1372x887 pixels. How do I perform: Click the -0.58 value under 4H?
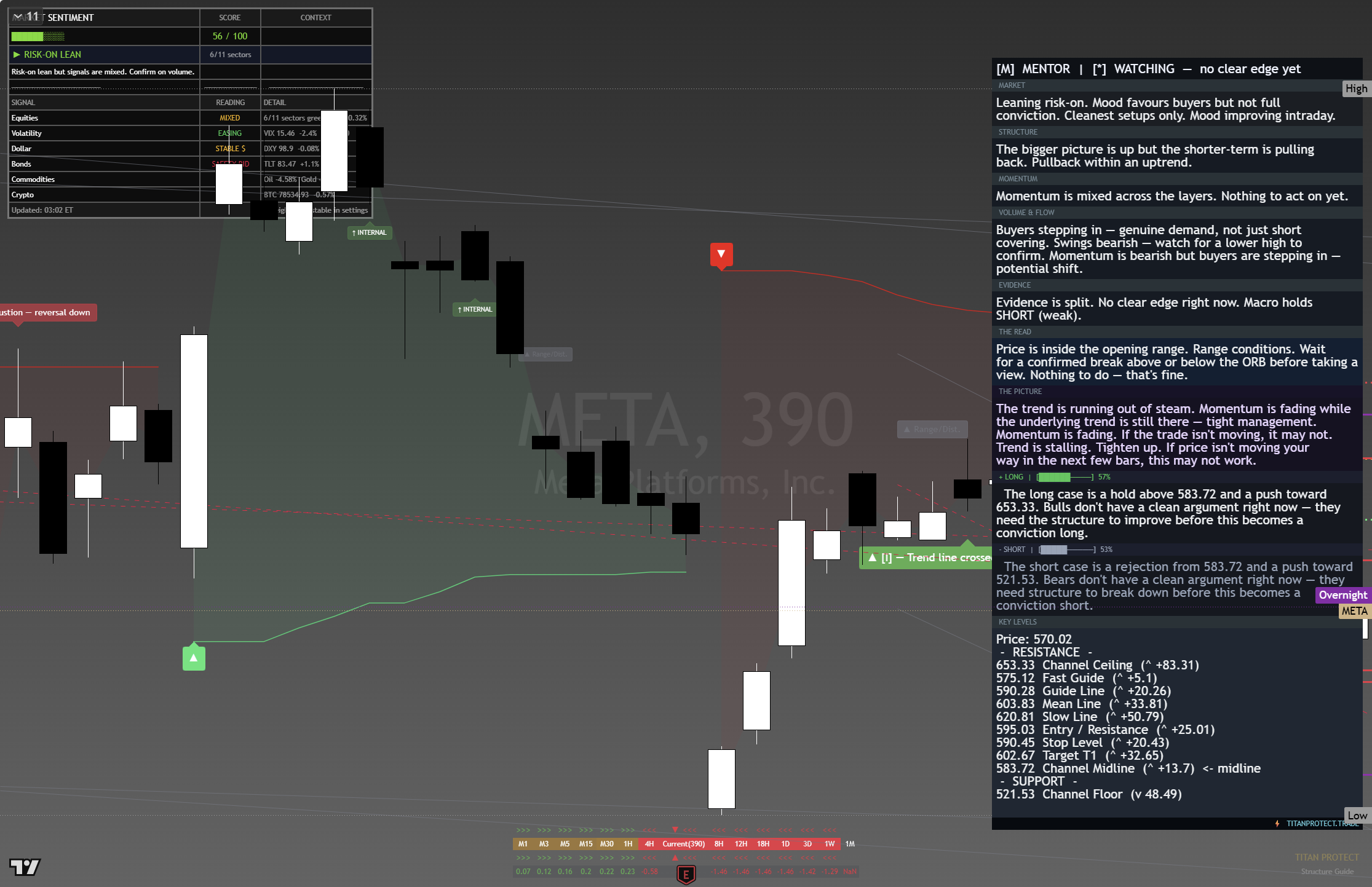(649, 872)
